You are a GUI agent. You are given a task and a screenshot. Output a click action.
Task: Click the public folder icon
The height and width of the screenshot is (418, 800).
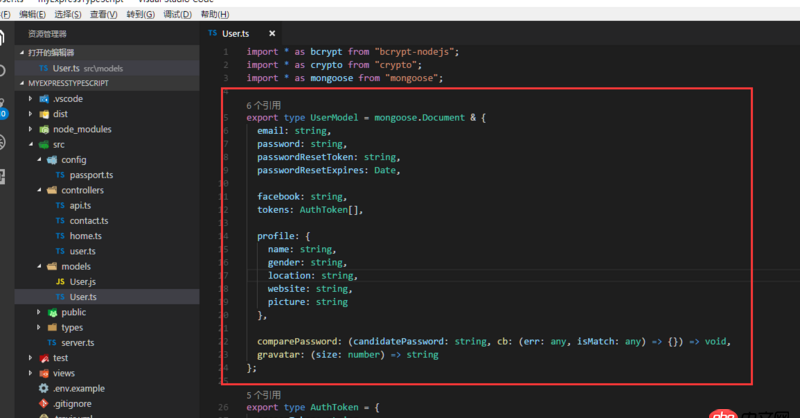52,312
